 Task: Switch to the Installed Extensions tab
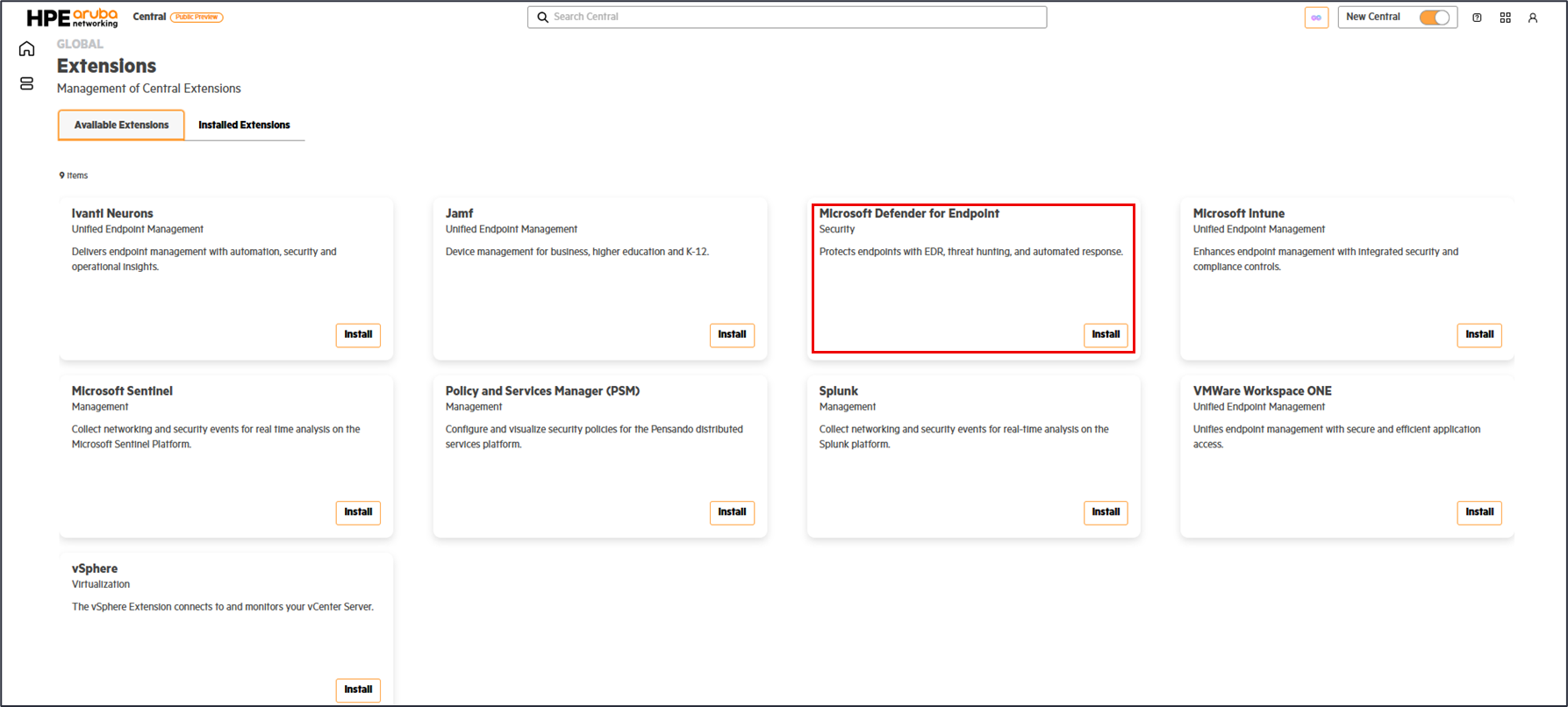tap(244, 125)
